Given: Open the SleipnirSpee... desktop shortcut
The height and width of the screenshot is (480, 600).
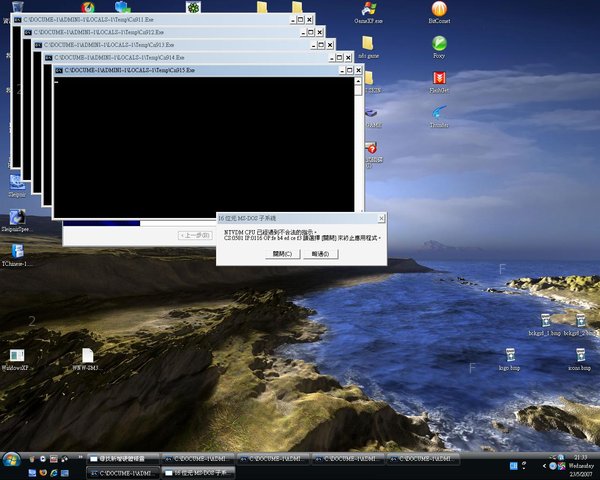Looking at the screenshot, I should click(x=17, y=220).
